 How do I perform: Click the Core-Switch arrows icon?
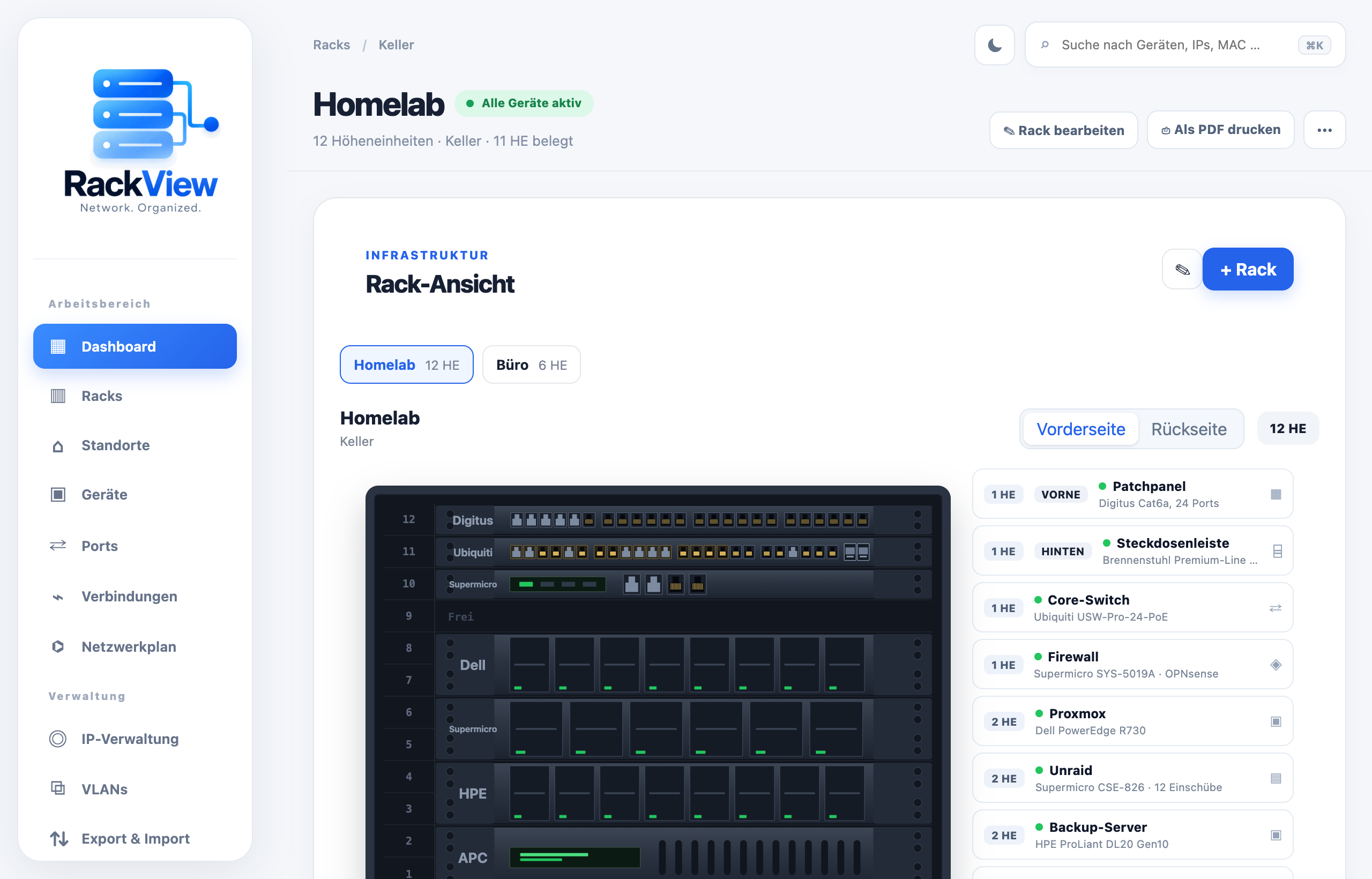pyautogui.click(x=1275, y=608)
